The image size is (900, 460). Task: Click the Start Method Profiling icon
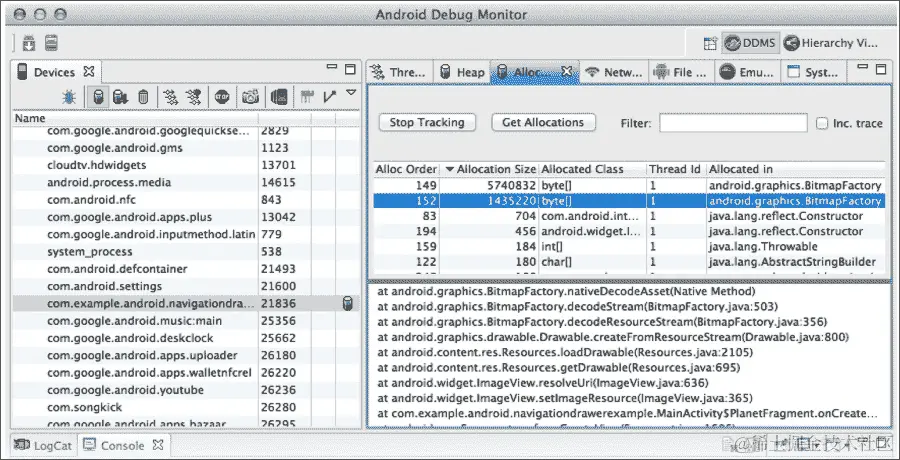193,96
